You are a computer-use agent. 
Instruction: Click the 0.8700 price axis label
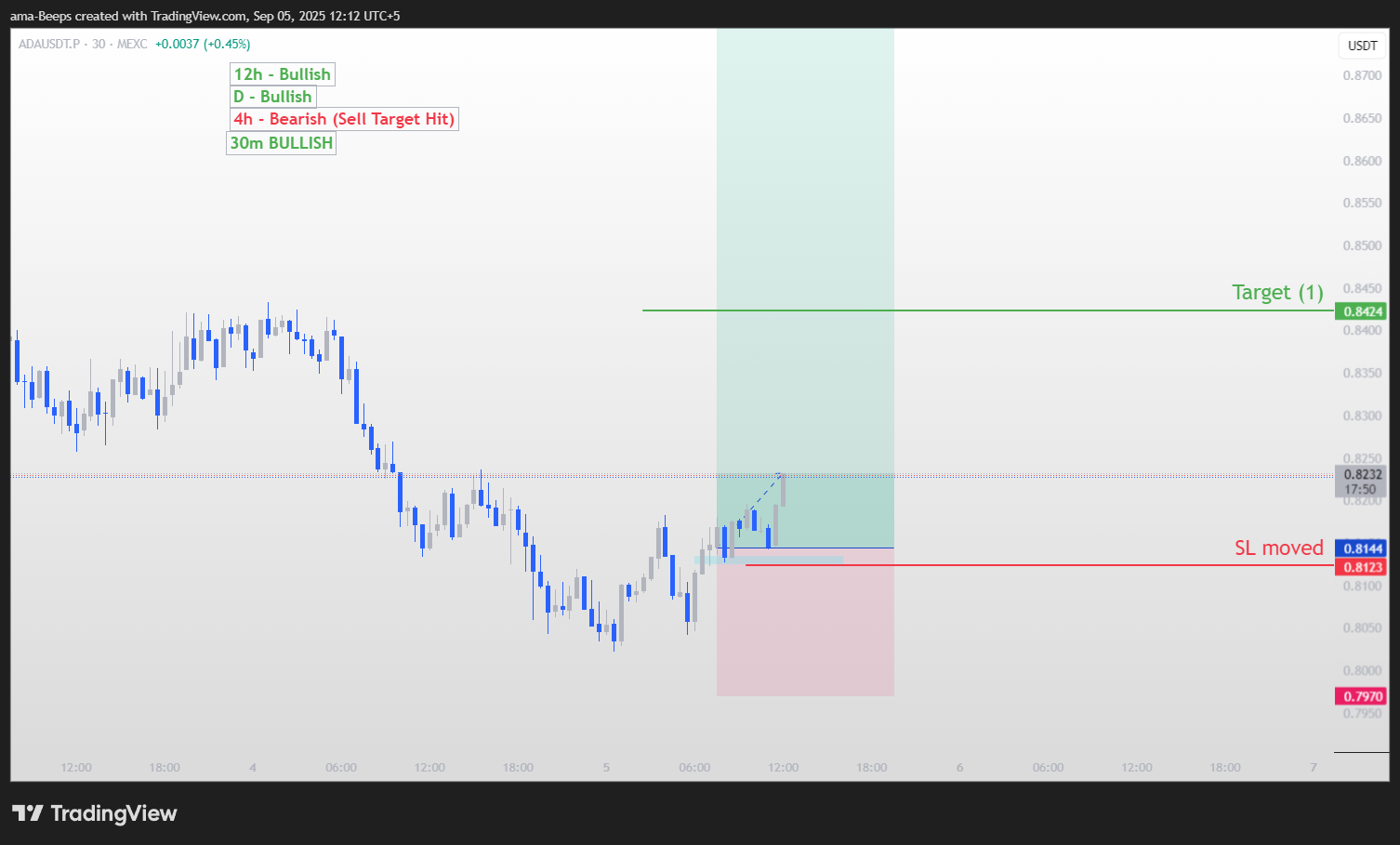1362,76
